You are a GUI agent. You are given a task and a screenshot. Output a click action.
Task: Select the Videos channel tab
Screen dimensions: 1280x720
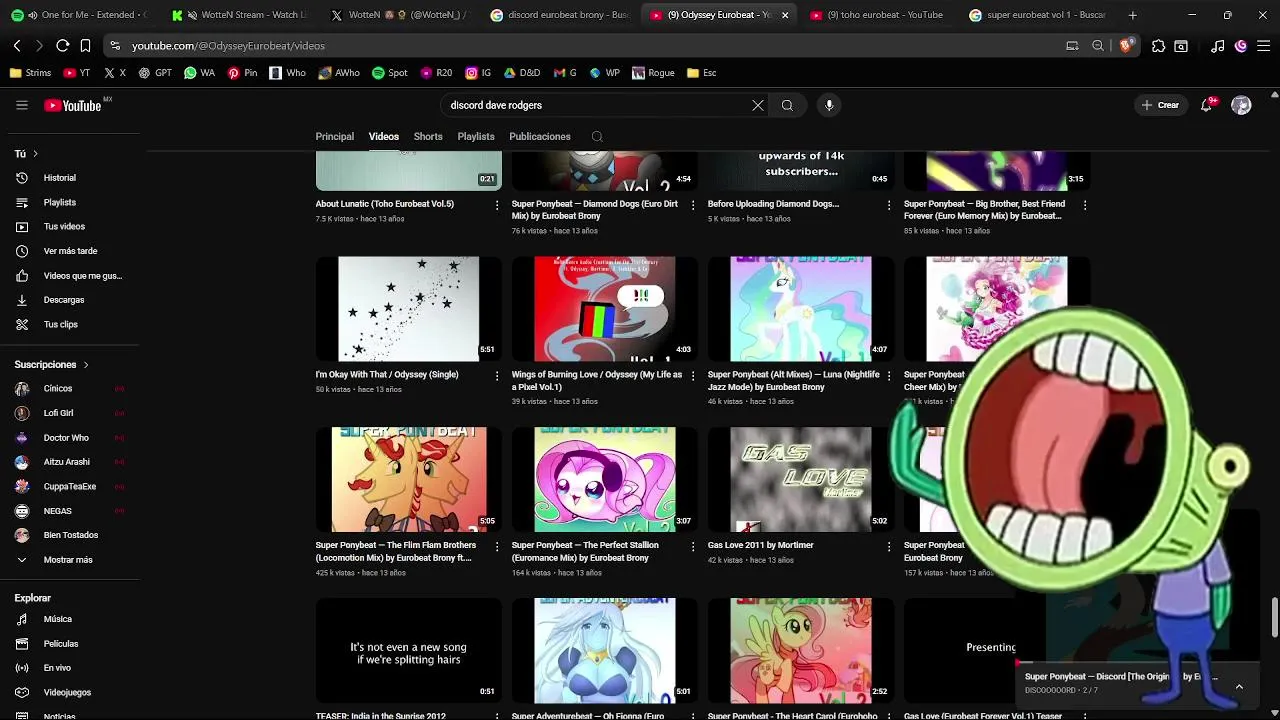pyautogui.click(x=384, y=136)
